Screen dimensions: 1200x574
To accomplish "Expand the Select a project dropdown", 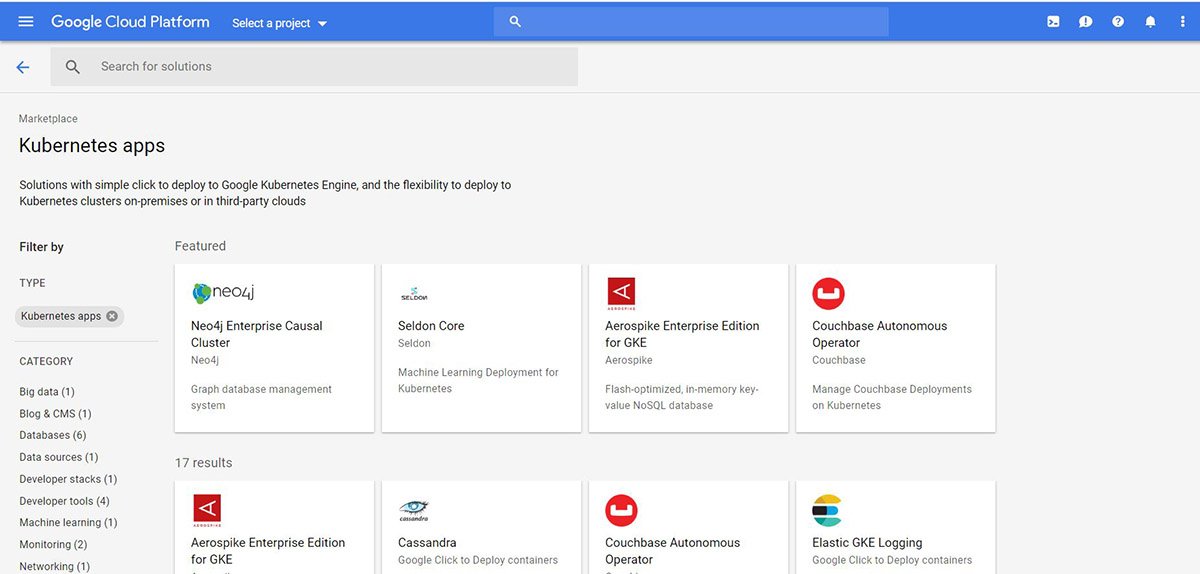I will [x=280, y=23].
